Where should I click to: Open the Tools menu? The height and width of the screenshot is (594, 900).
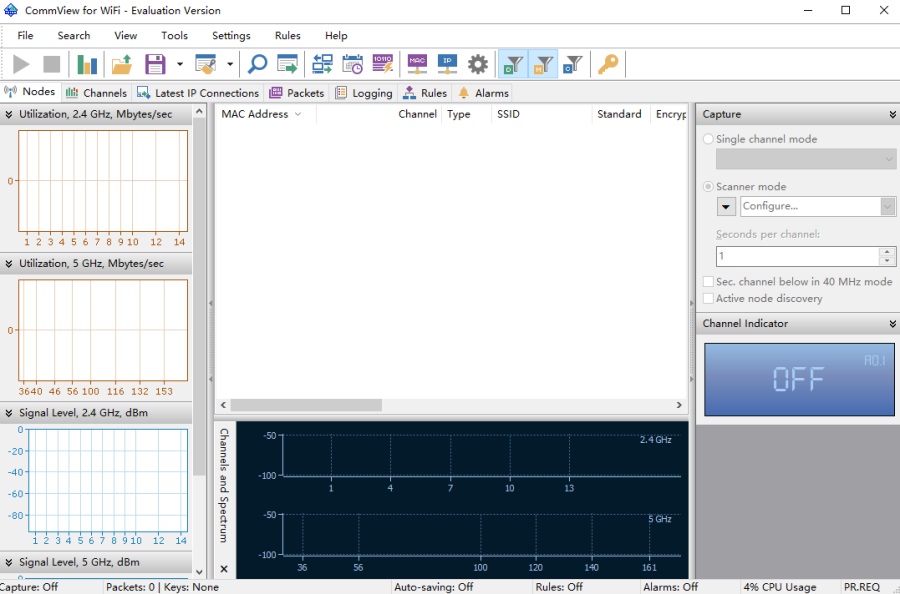click(174, 36)
